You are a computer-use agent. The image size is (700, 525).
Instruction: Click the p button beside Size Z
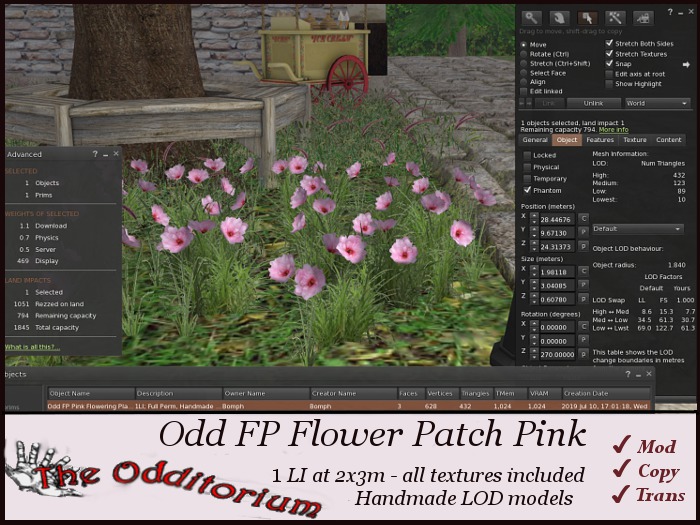tap(583, 299)
